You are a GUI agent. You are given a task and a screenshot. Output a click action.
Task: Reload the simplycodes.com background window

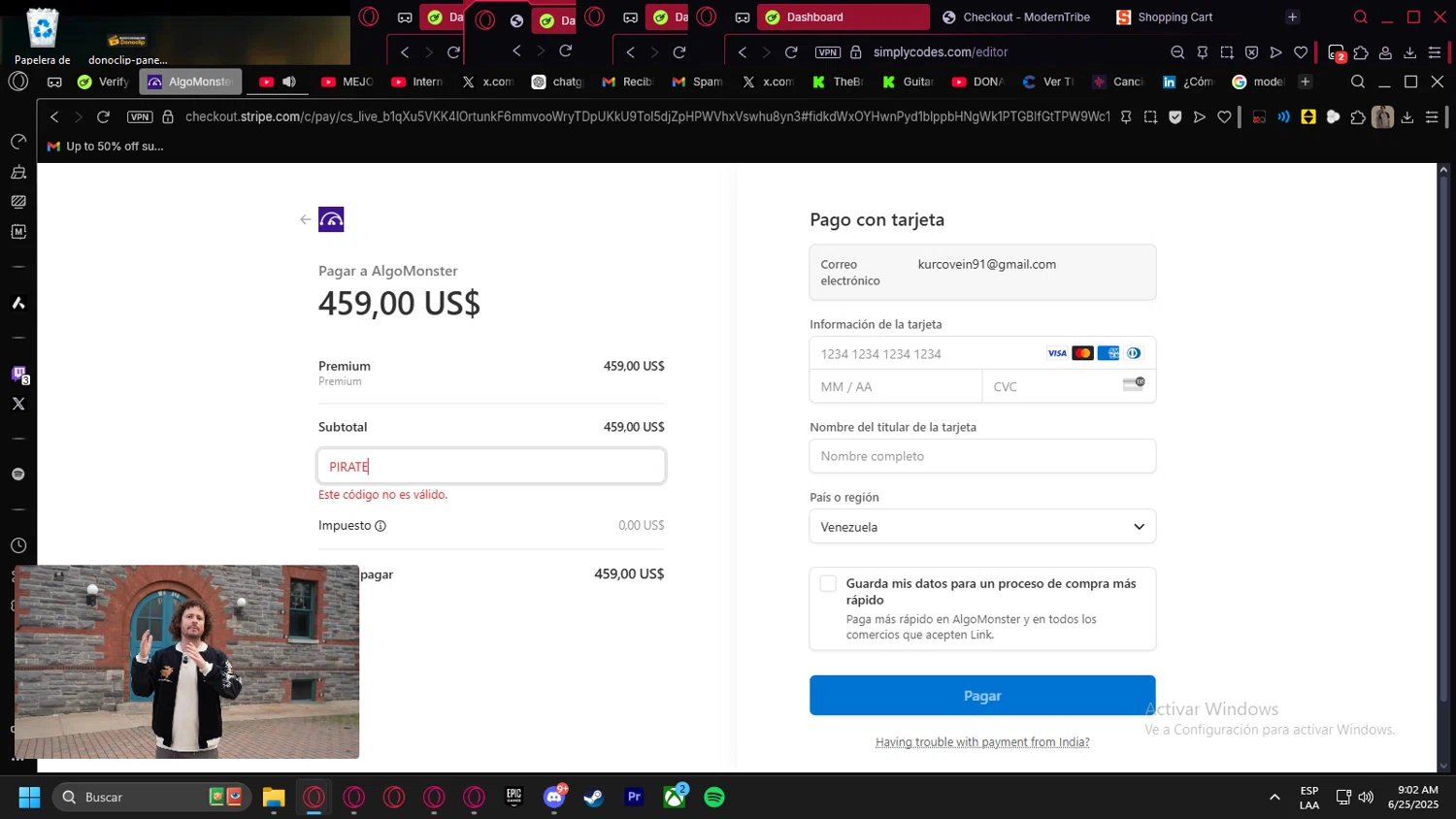click(x=791, y=52)
